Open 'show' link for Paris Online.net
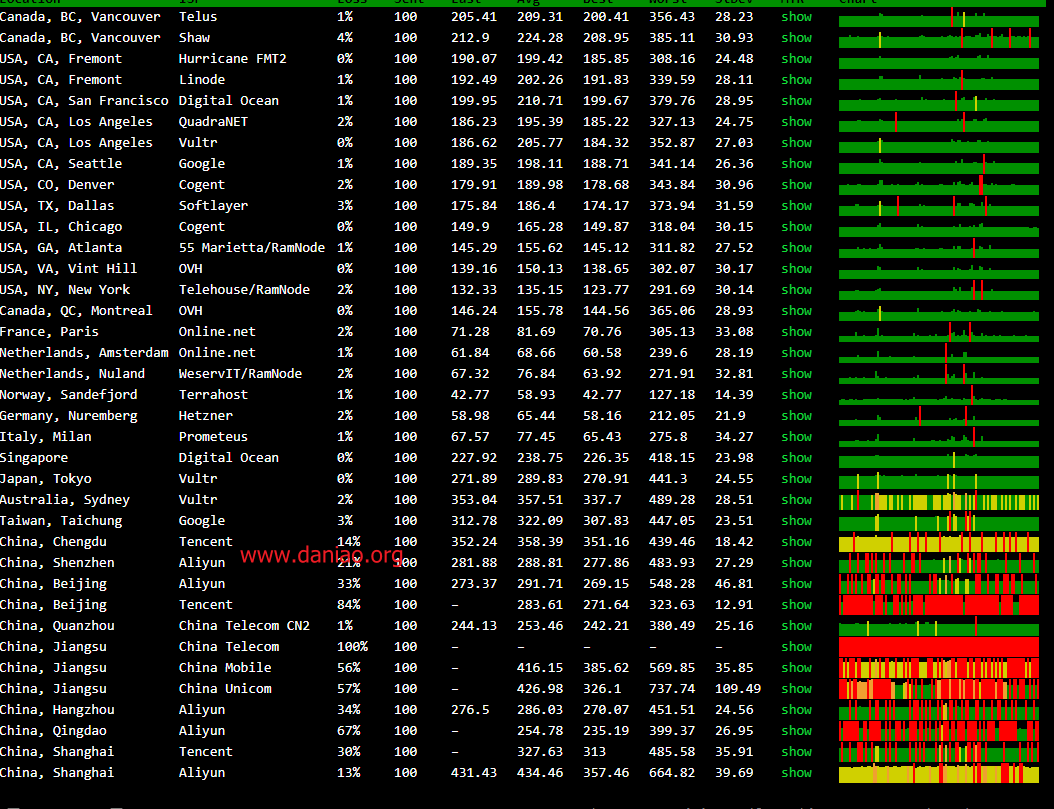Viewport: 1054px width, 809px height. pos(797,331)
